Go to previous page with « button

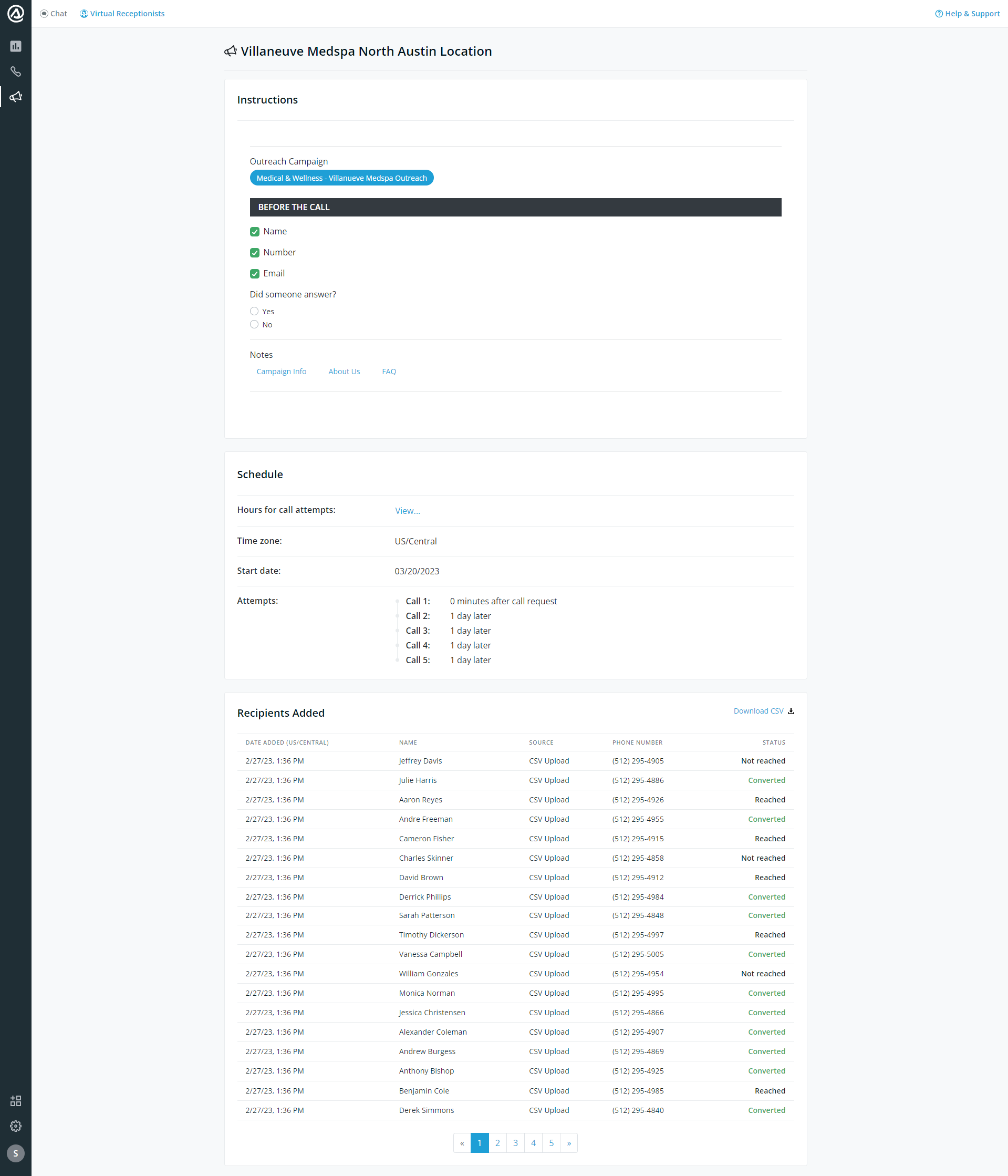(x=462, y=1142)
